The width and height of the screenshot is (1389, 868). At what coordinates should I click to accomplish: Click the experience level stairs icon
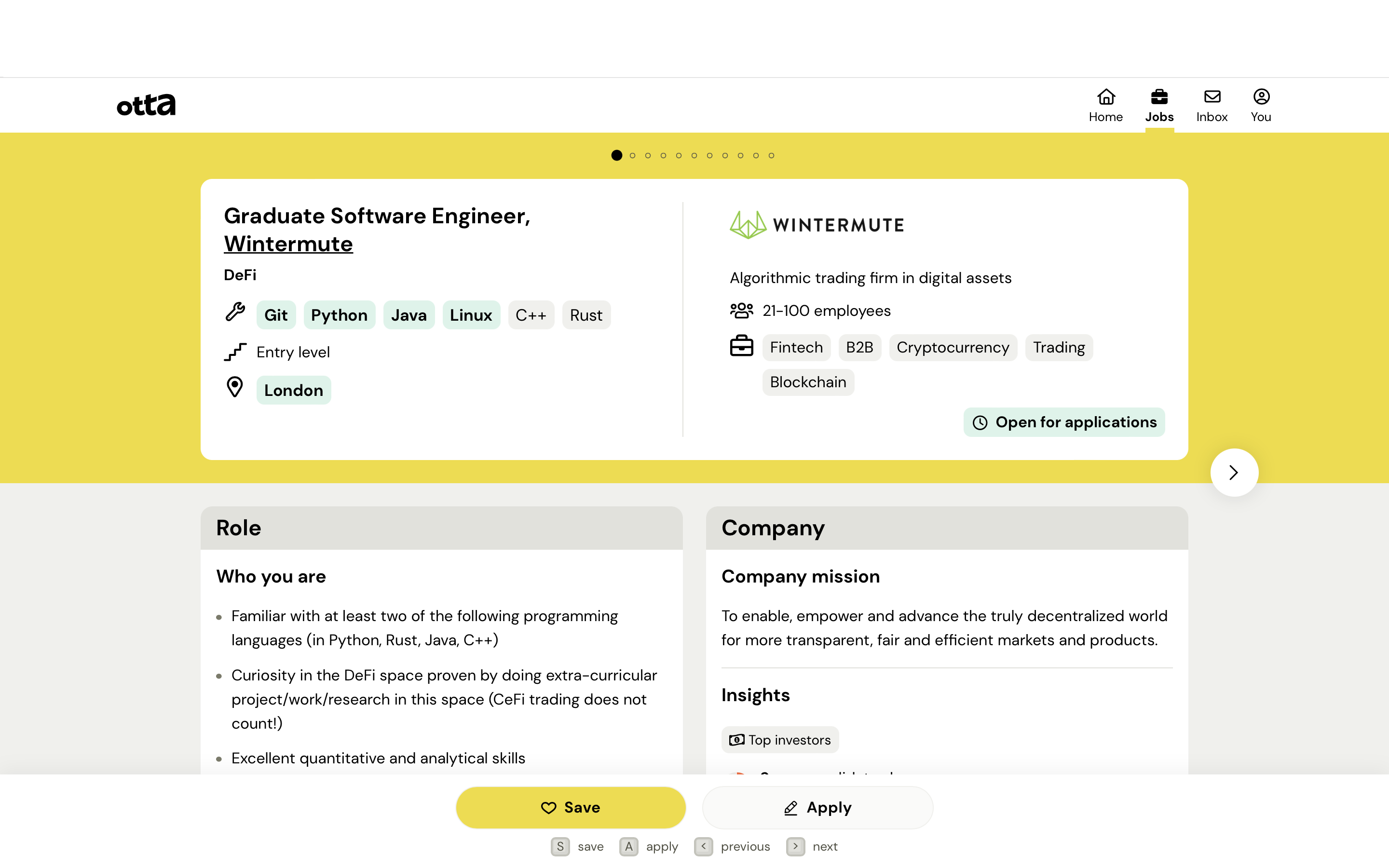[235, 352]
